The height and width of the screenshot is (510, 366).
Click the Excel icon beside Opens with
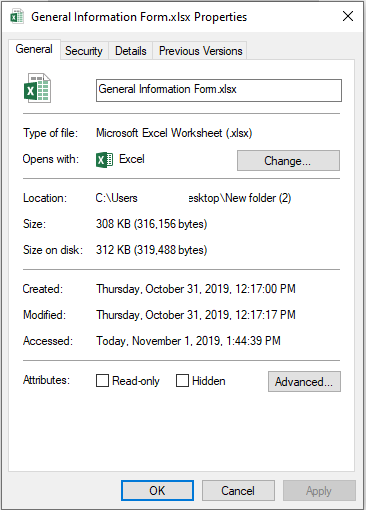point(104,160)
